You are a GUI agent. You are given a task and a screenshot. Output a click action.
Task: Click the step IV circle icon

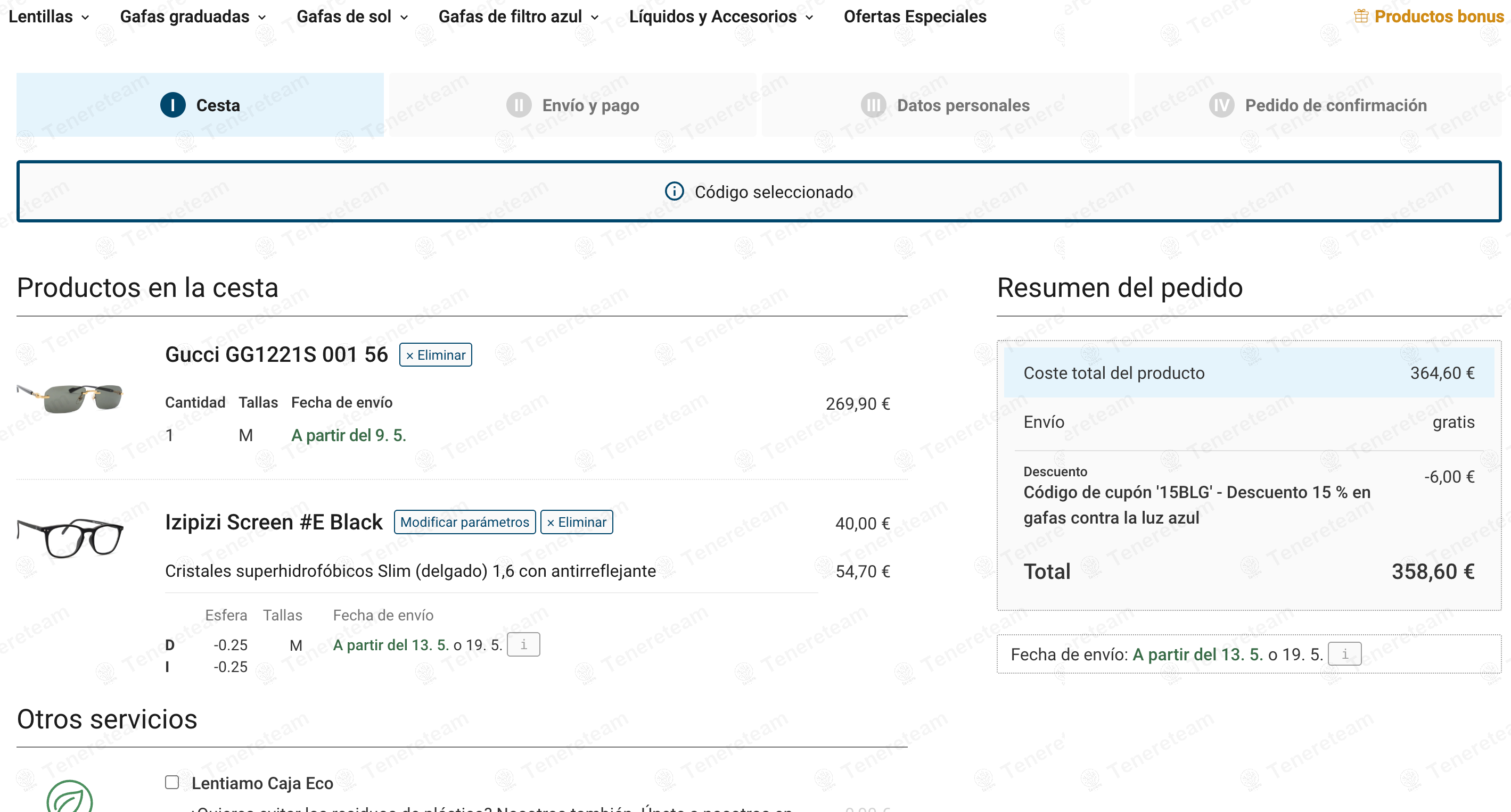coord(1222,105)
